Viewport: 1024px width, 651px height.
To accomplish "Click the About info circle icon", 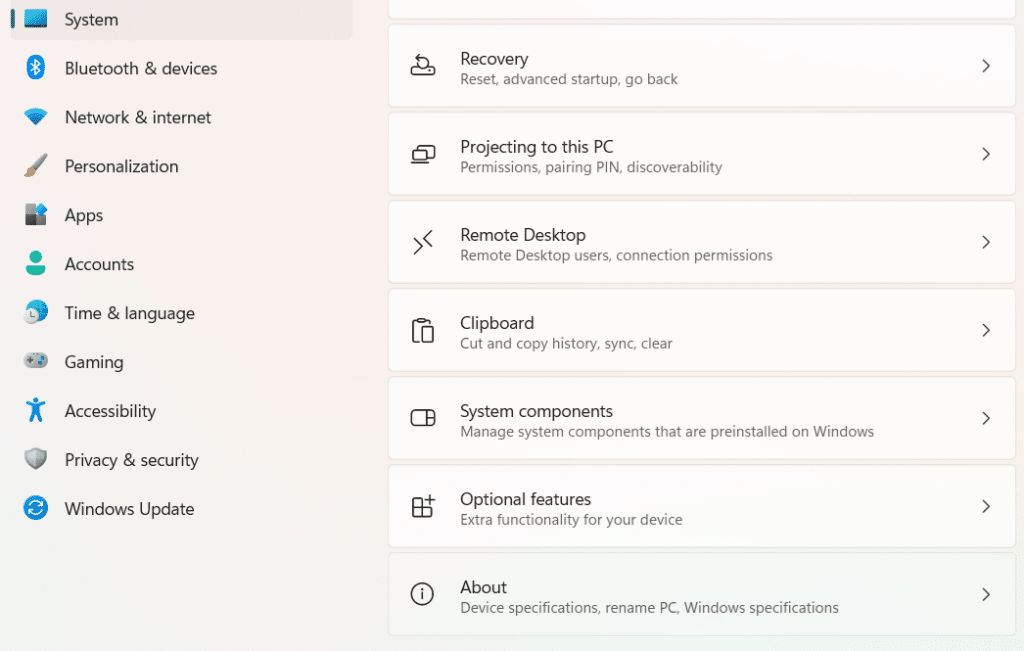I will click(x=423, y=594).
